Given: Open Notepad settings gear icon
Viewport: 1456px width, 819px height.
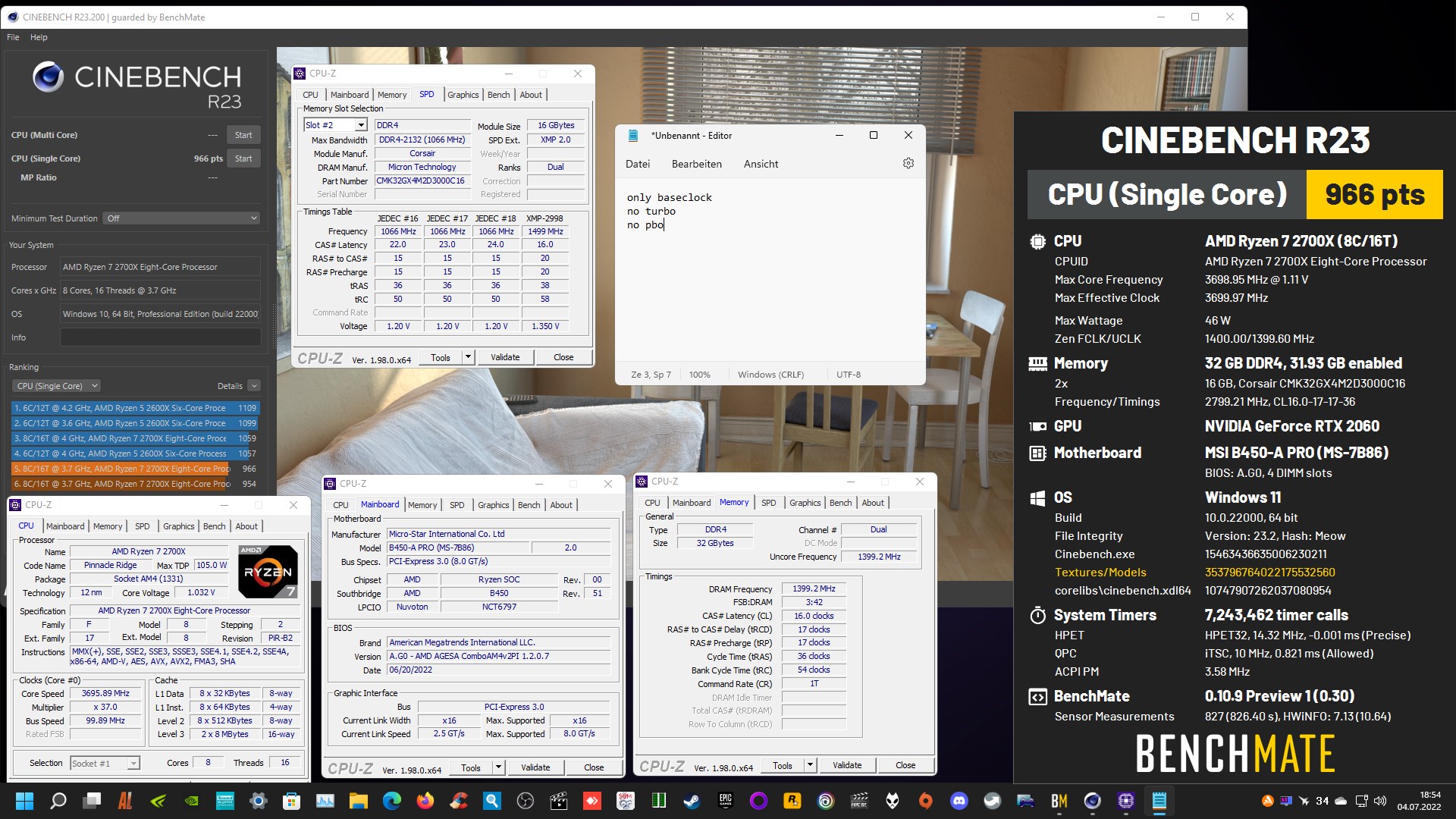Looking at the screenshot, I should coord(908,164).
